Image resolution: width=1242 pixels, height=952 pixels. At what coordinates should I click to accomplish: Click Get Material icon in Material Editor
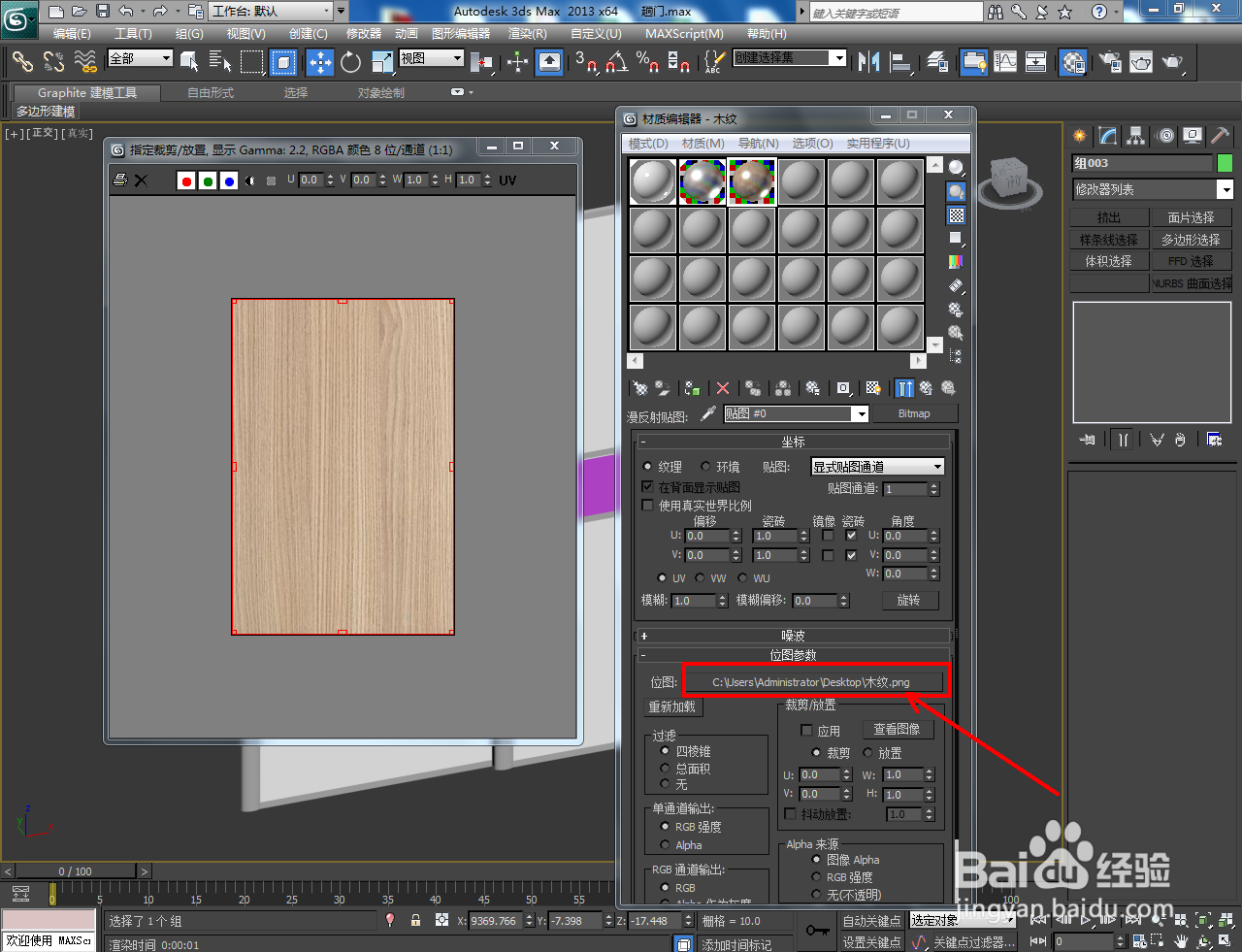pos(640,388)
